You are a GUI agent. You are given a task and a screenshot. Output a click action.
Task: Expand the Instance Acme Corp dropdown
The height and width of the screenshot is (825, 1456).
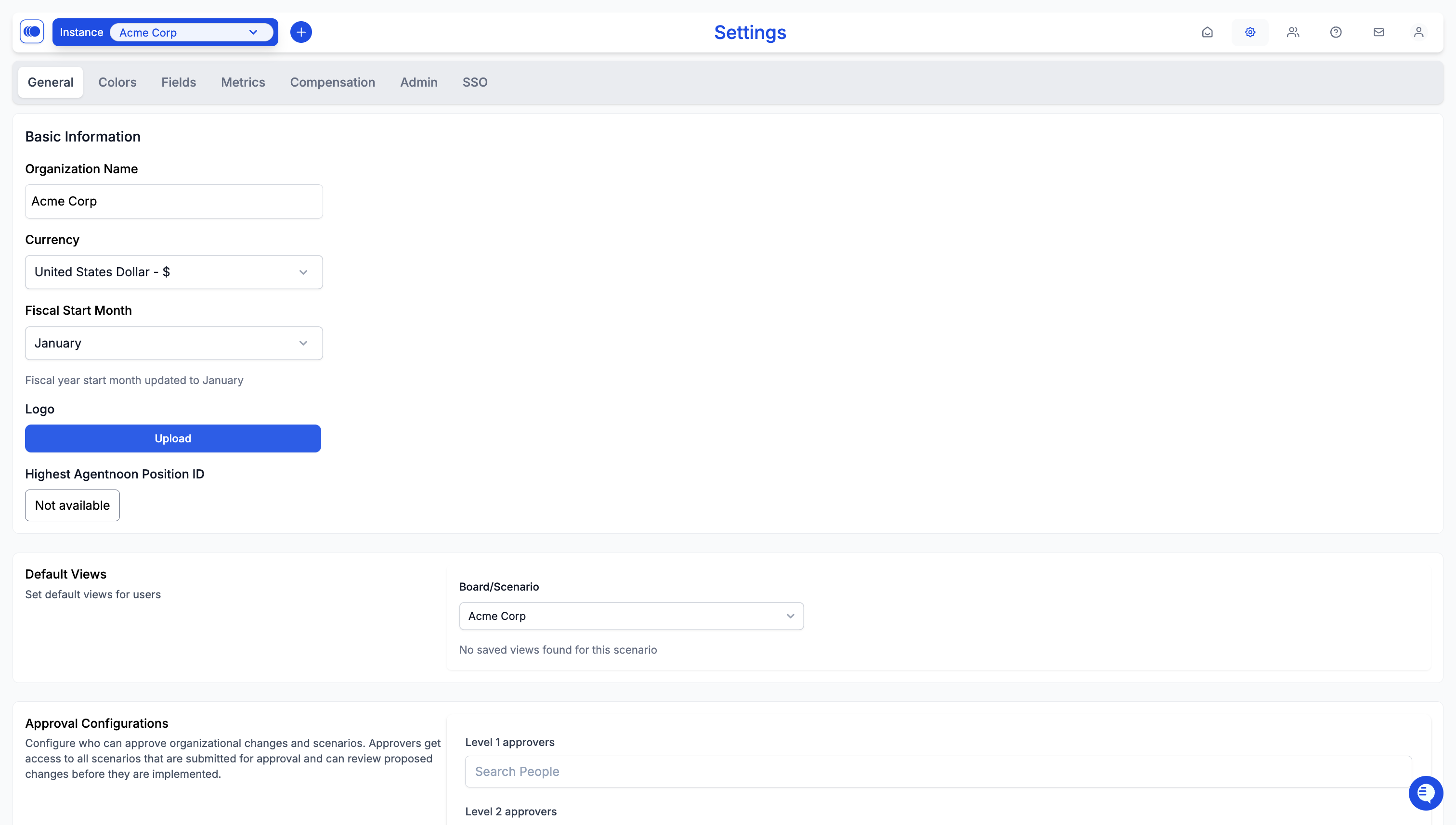pos(191,32)
